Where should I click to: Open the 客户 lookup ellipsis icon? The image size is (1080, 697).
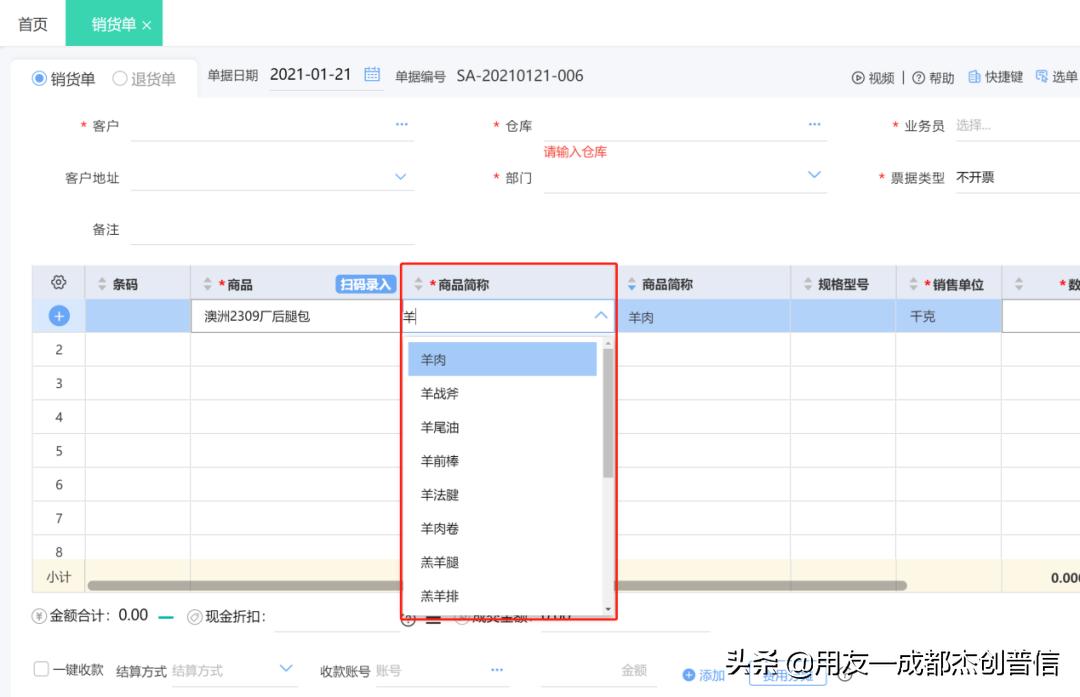(x=401, y=124)
